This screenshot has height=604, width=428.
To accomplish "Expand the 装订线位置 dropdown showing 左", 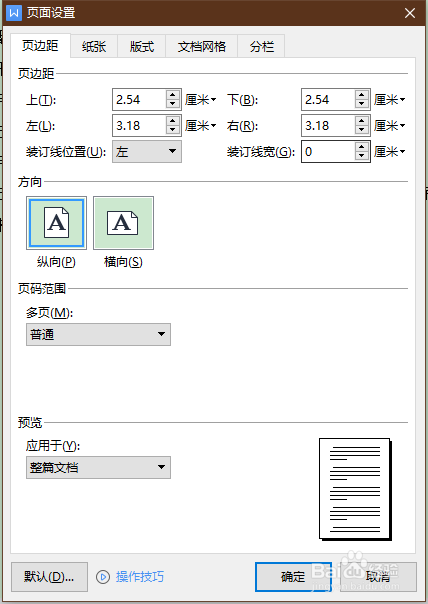I will 147,151.
